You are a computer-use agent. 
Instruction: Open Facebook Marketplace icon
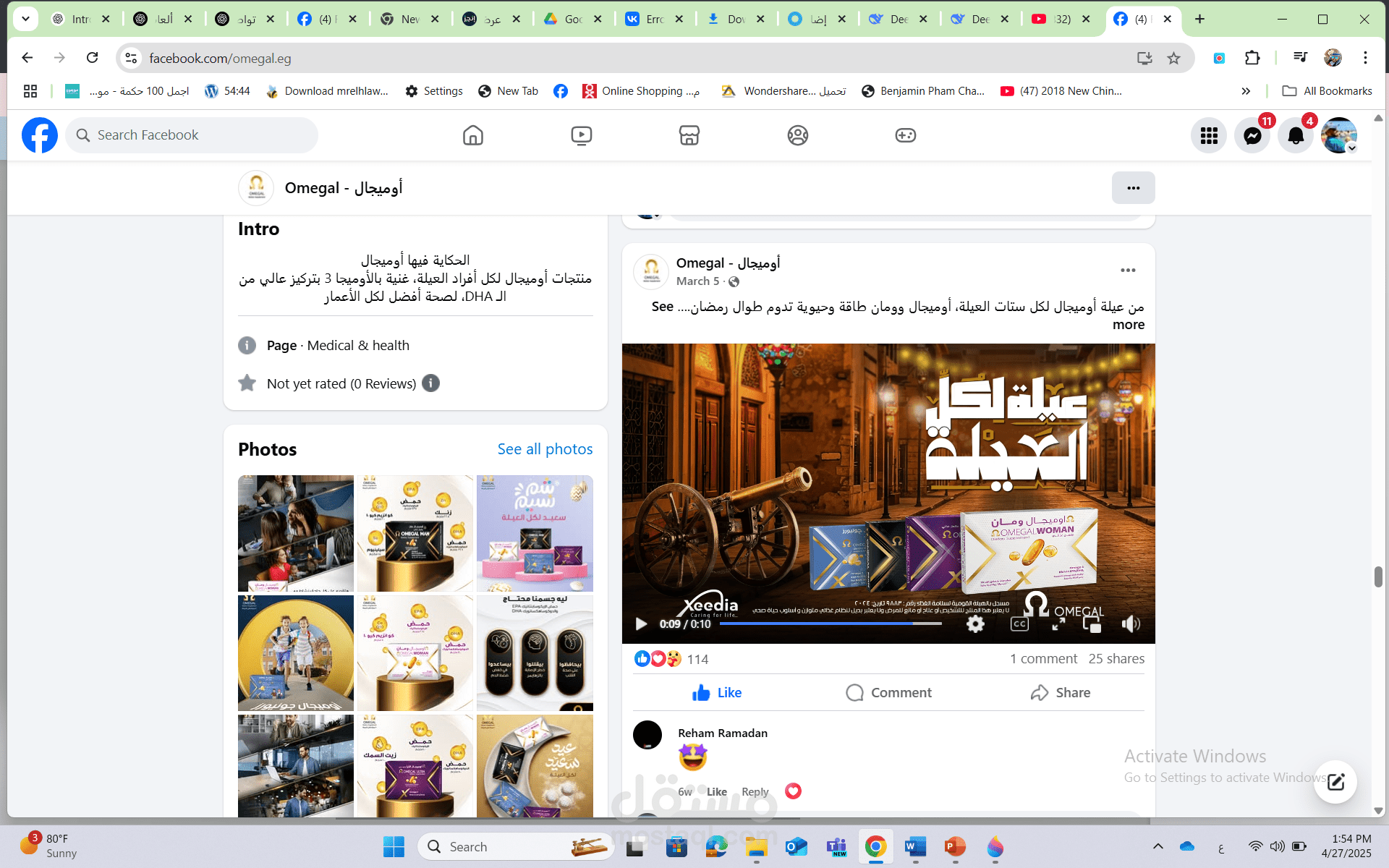click(x=689, y=135)
